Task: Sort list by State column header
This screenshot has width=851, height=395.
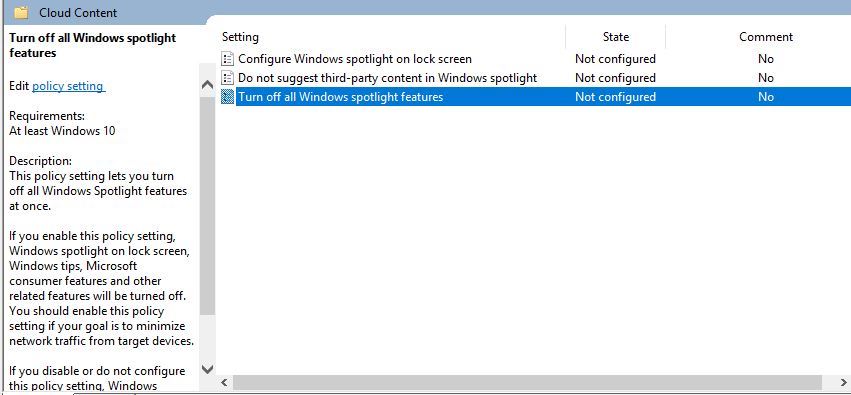Action: tap(615, 37)
